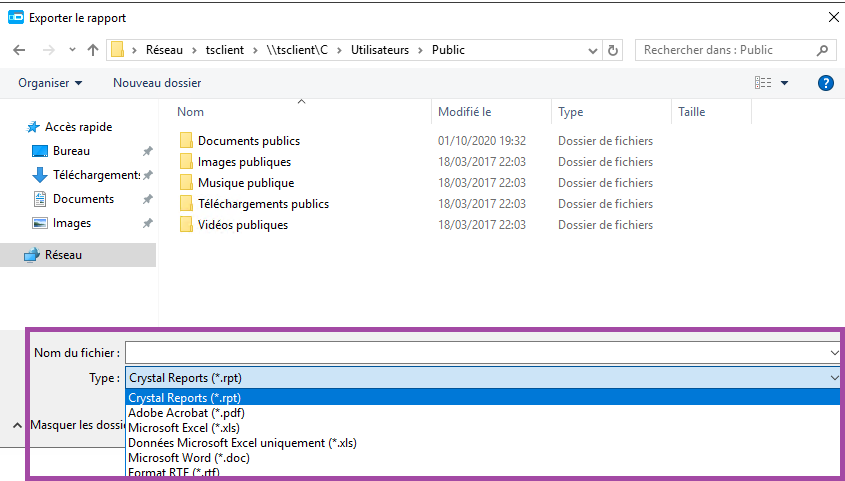
Task: Open the blue help icon
Action: [826, 83]
